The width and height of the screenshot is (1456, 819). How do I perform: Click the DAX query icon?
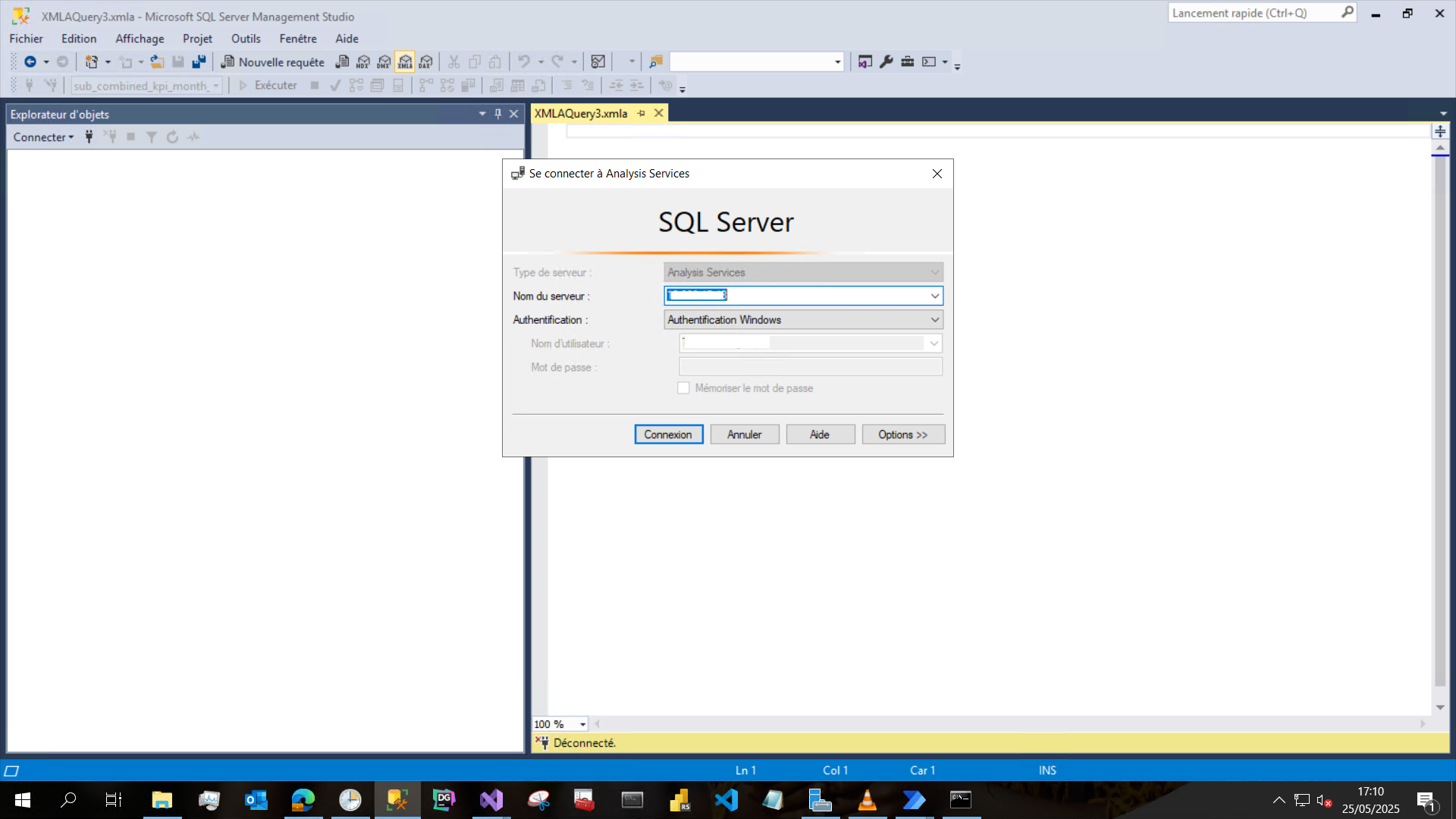(425, 61)
